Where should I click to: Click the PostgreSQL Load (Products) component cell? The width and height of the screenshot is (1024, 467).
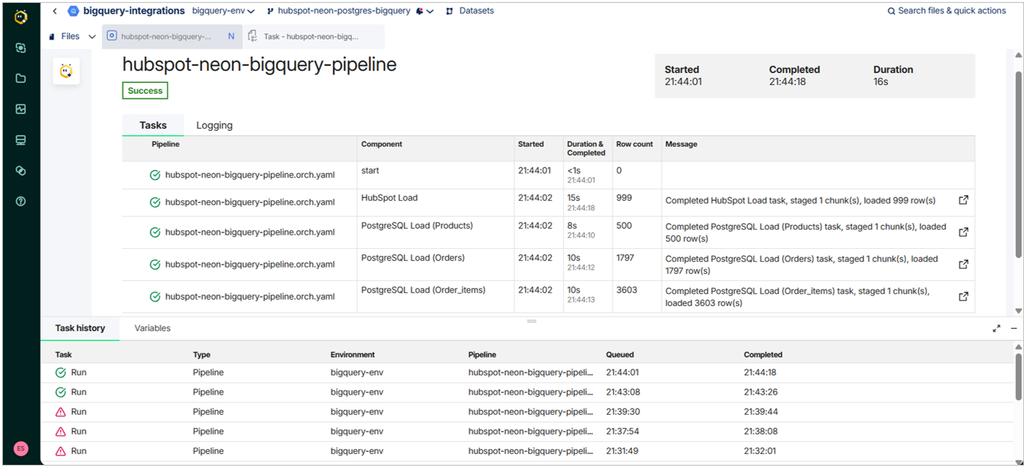(x=436, y=232)
